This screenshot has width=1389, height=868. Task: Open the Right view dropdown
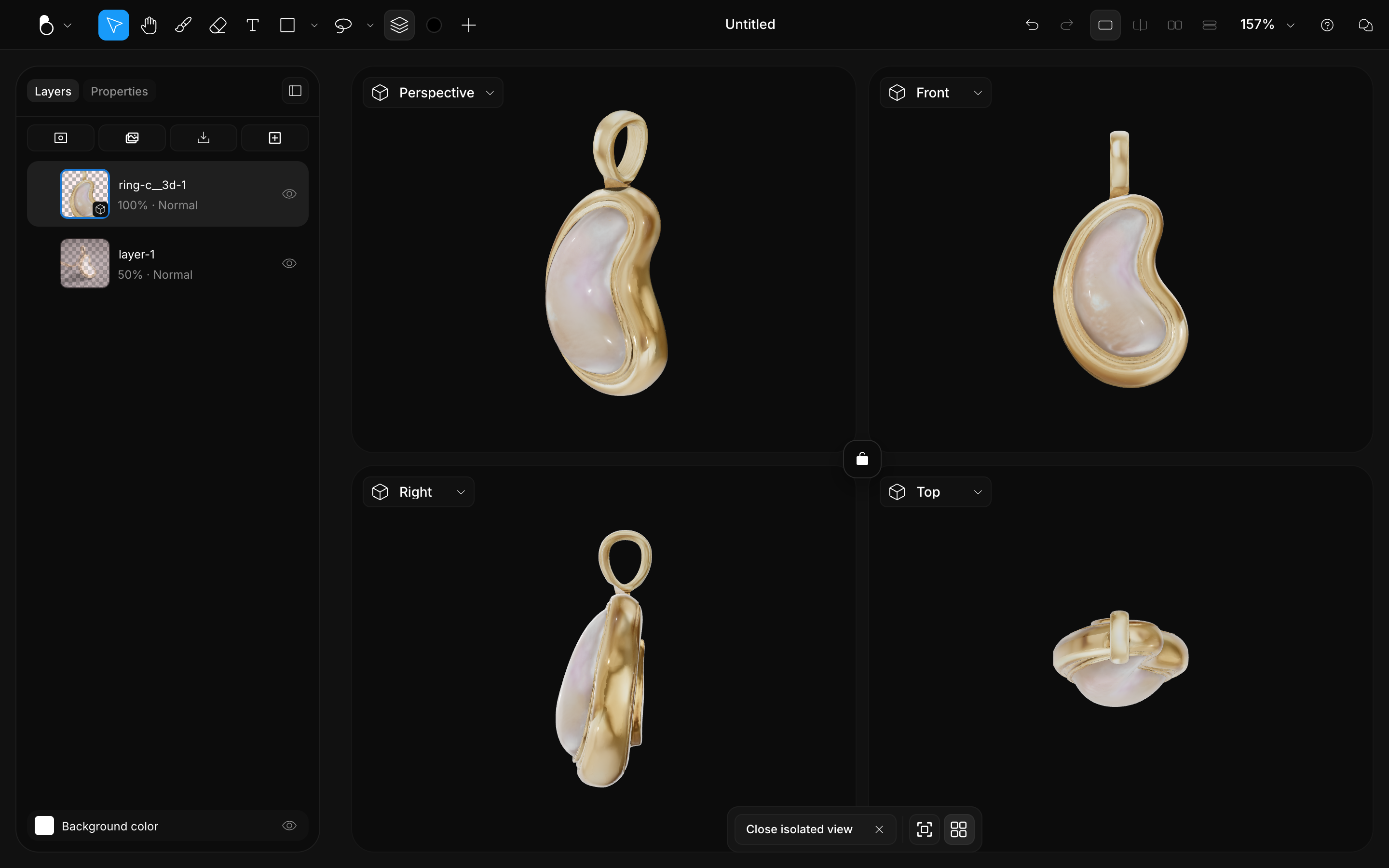tap(419, 492)
